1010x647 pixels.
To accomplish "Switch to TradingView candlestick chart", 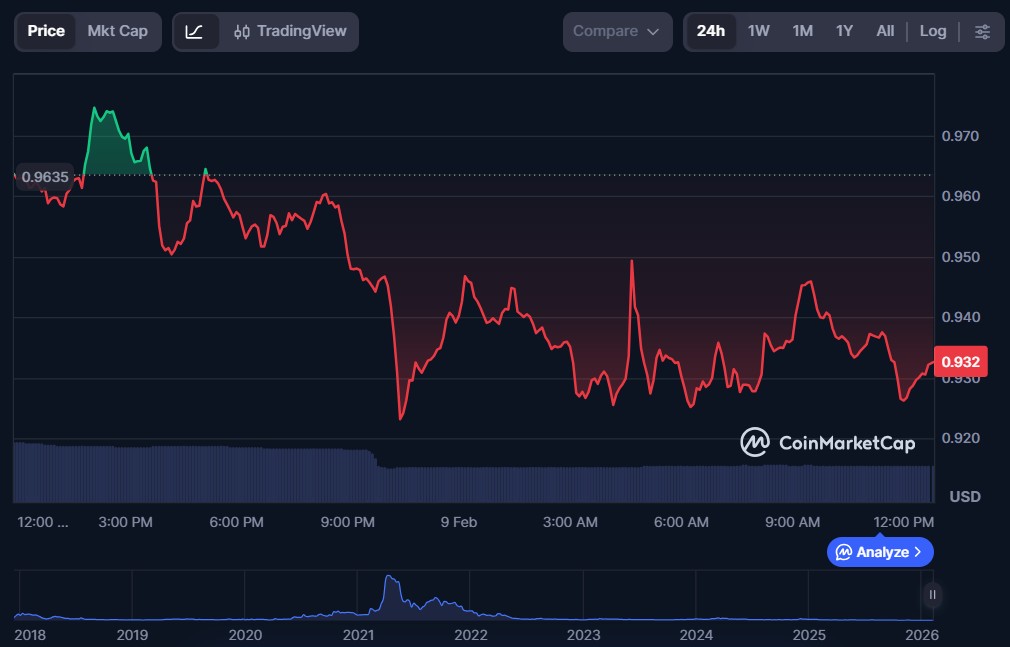I will pos(289,31).
